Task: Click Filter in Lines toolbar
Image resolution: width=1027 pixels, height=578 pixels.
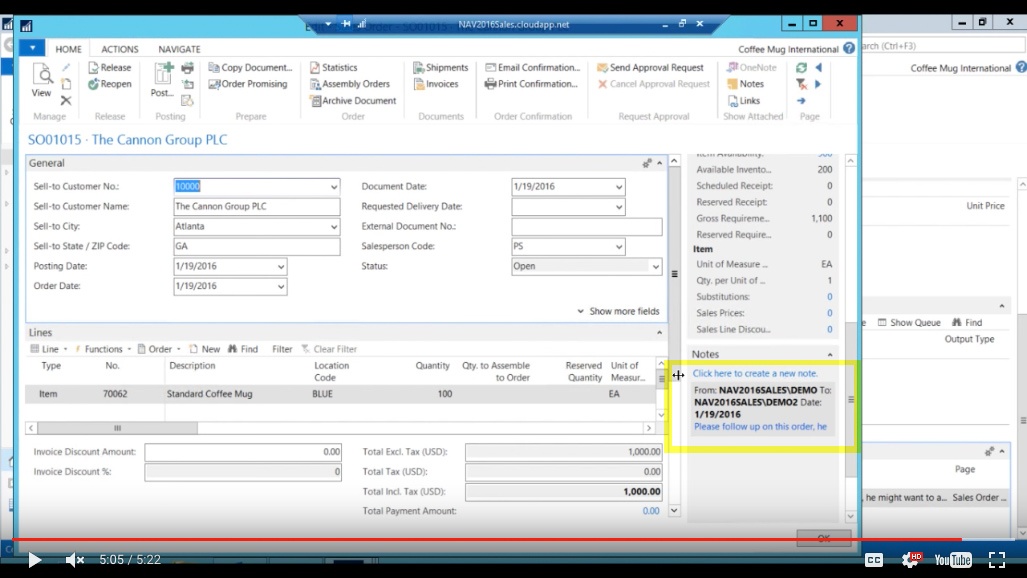Action: [282, 349]
